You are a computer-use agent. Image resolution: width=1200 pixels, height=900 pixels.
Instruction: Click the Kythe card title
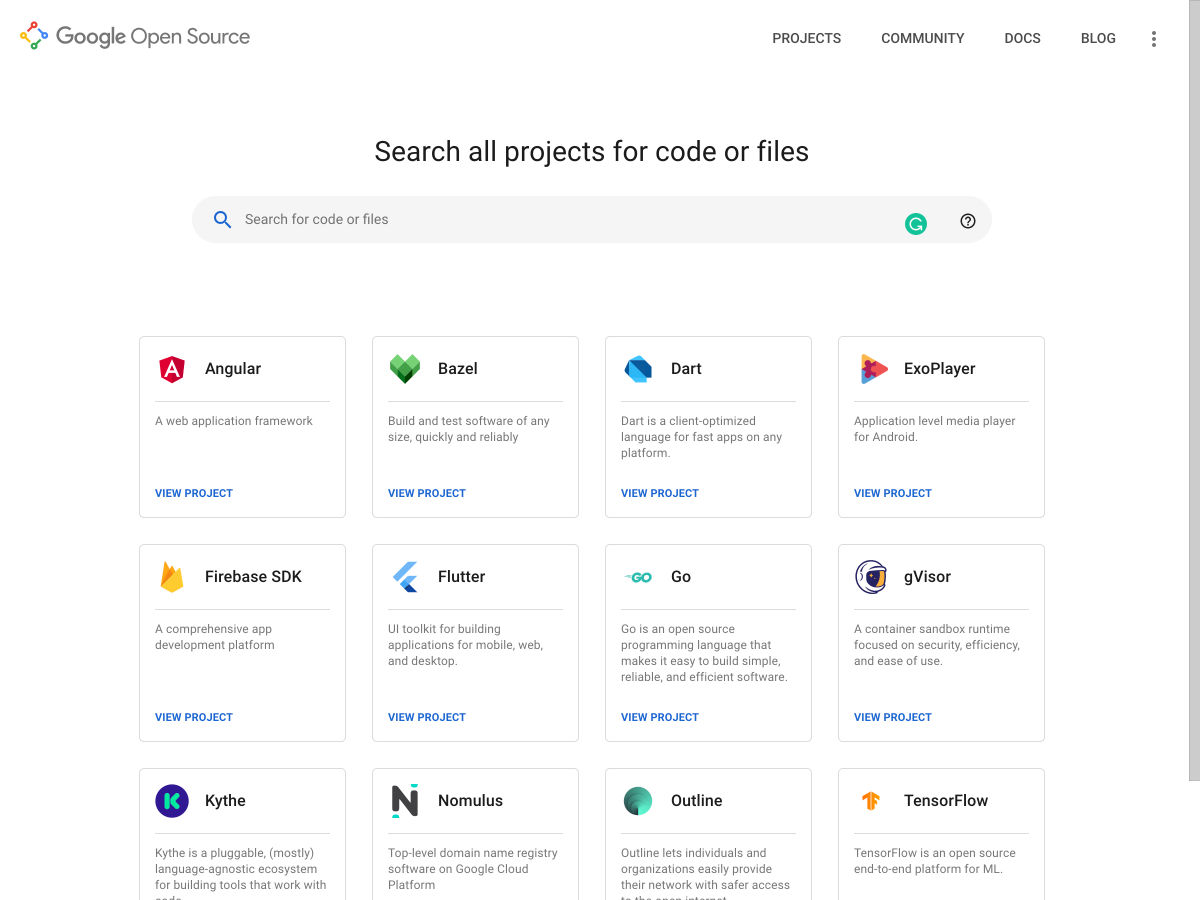click(x=225, y=801)
